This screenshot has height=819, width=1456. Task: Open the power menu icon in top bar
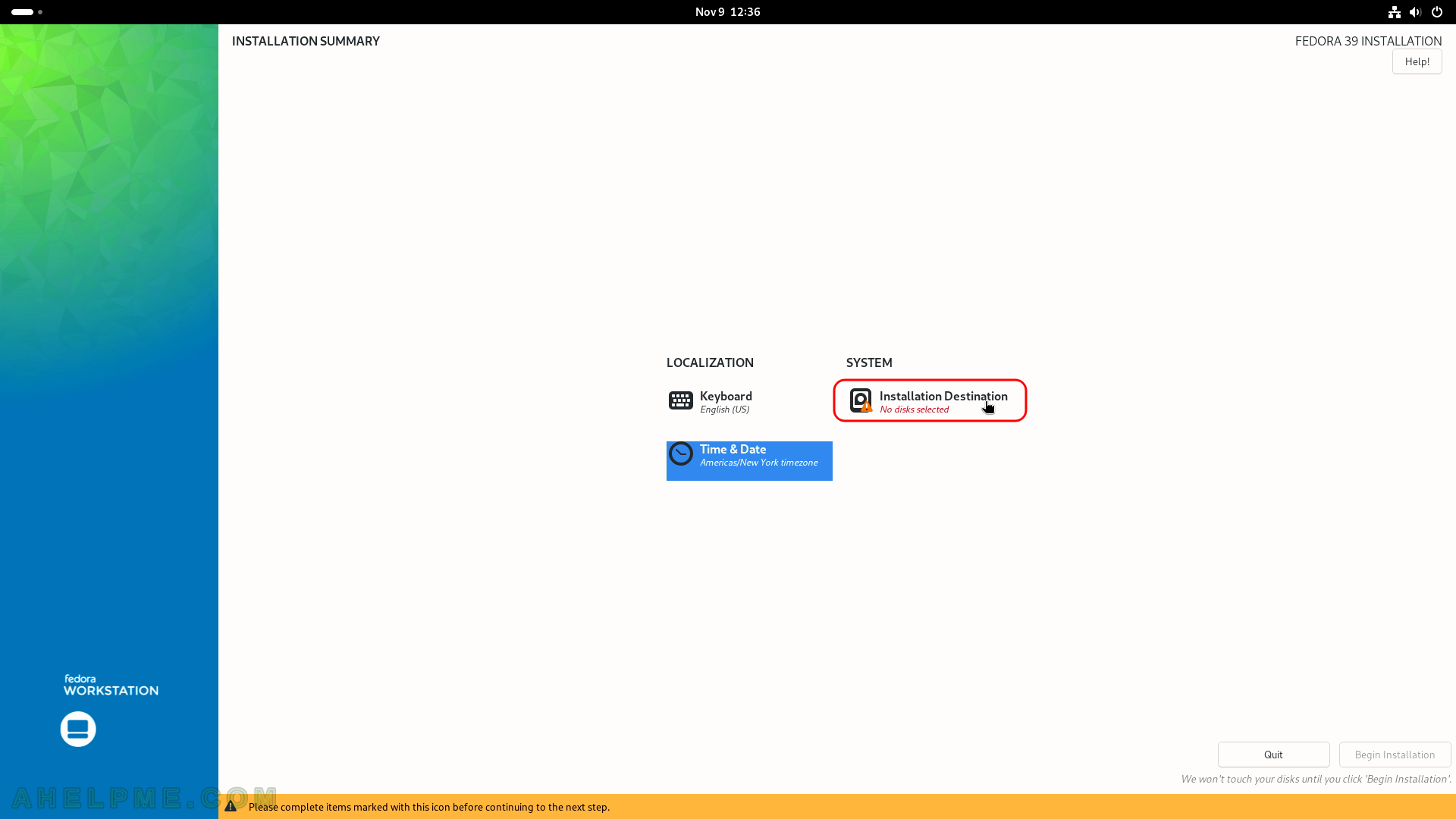pos(1436,12)
